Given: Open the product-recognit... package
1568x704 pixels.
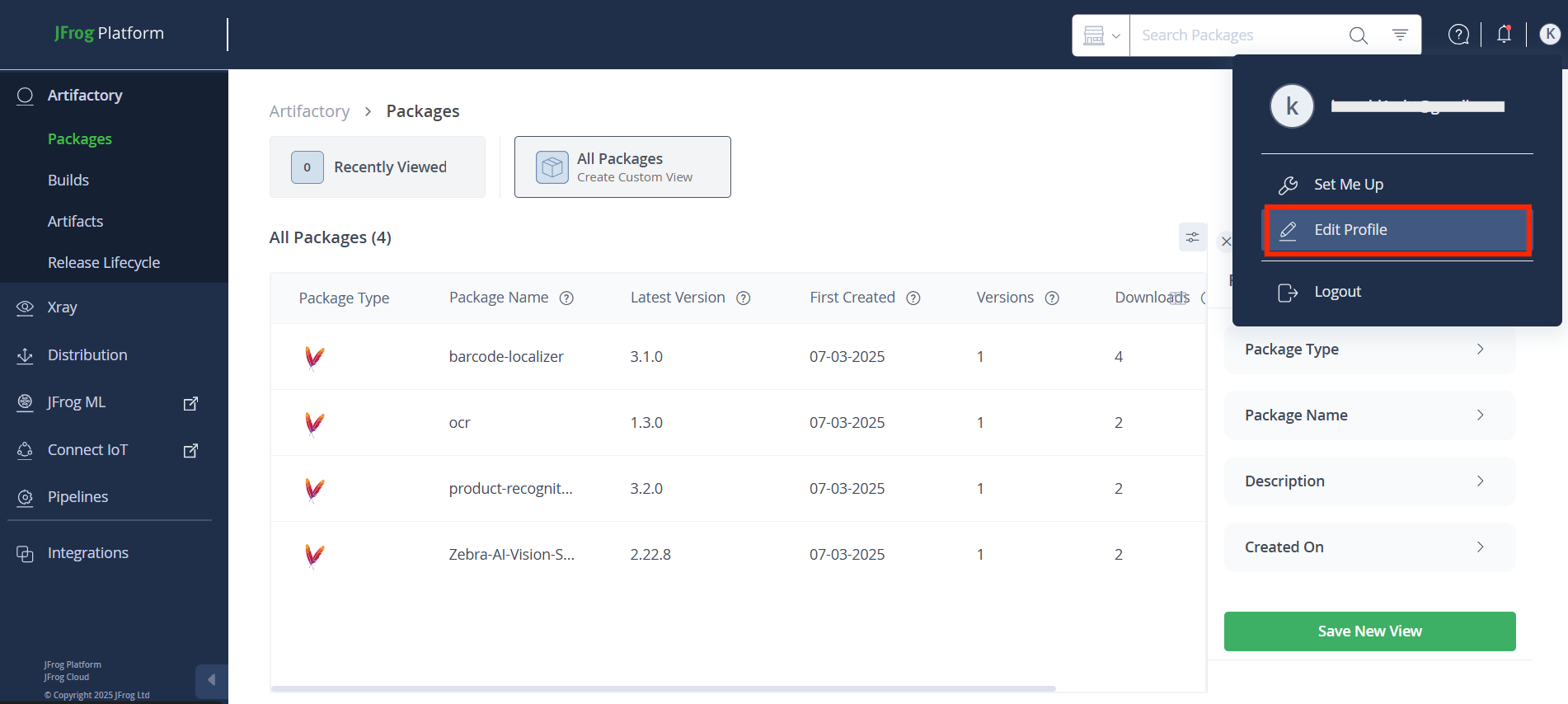Looking at the screenshot, I should (x=510, y=489).
